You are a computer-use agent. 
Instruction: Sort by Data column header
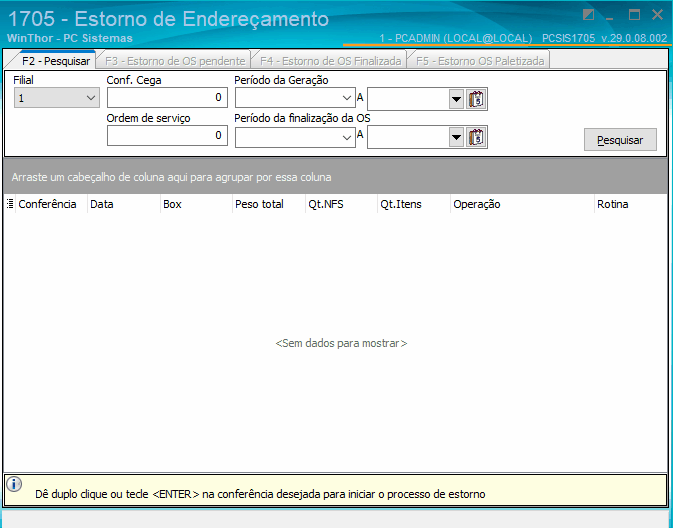pyautogui.click(x=124, y=204)
